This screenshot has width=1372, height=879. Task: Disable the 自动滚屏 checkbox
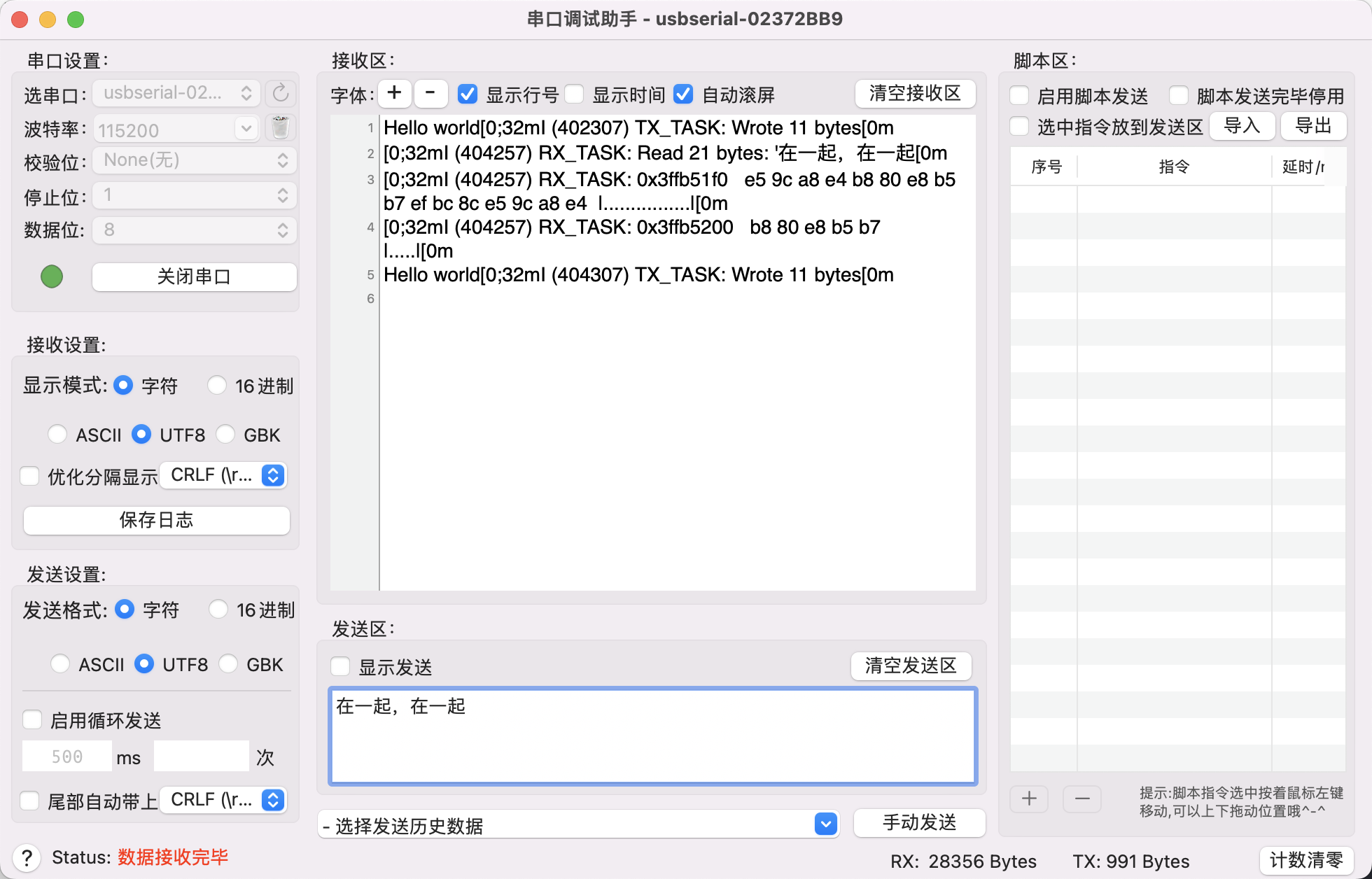[x=682, y=93]
